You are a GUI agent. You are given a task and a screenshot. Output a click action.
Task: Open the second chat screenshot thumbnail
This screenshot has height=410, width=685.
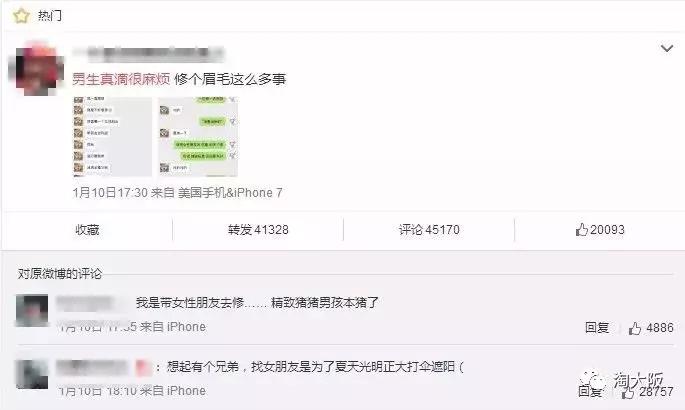click(x=198, y=137)
